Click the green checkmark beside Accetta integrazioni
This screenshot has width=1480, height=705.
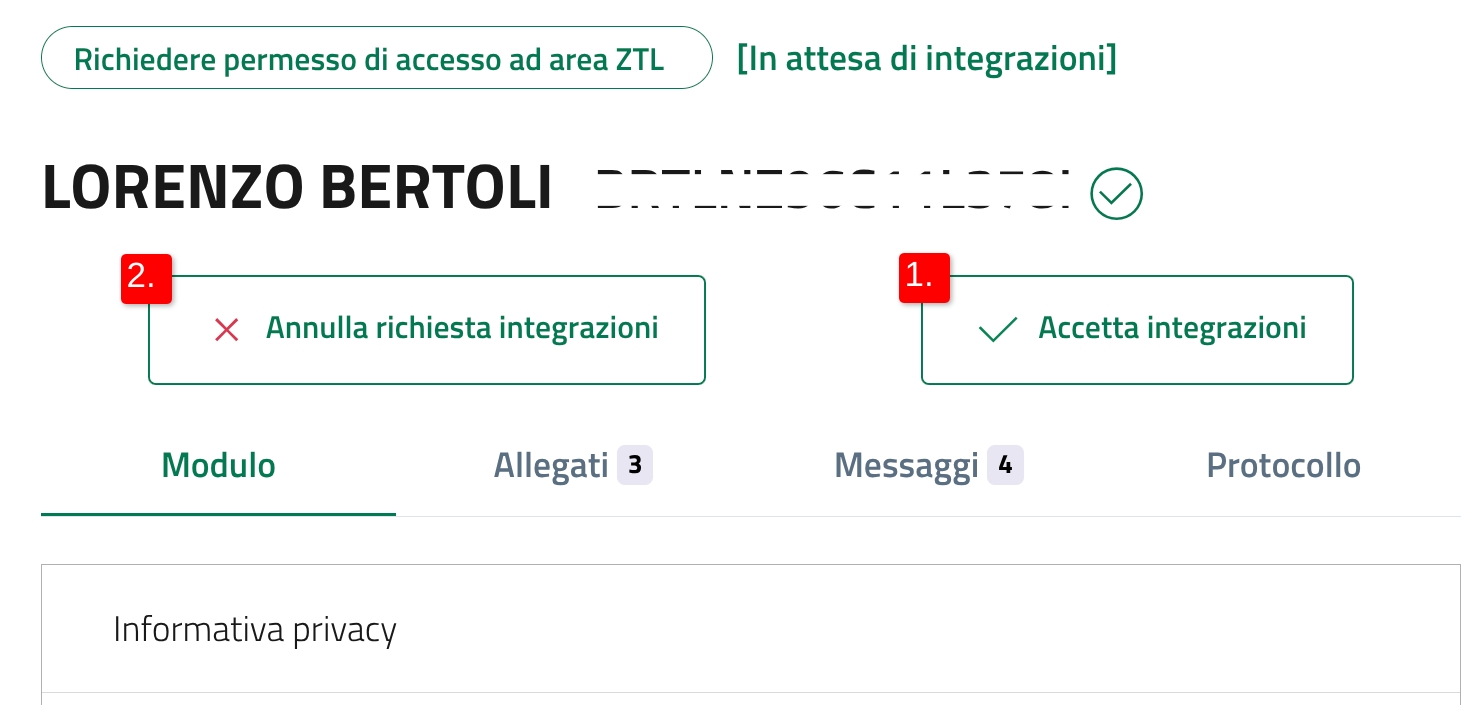[998, 330]
